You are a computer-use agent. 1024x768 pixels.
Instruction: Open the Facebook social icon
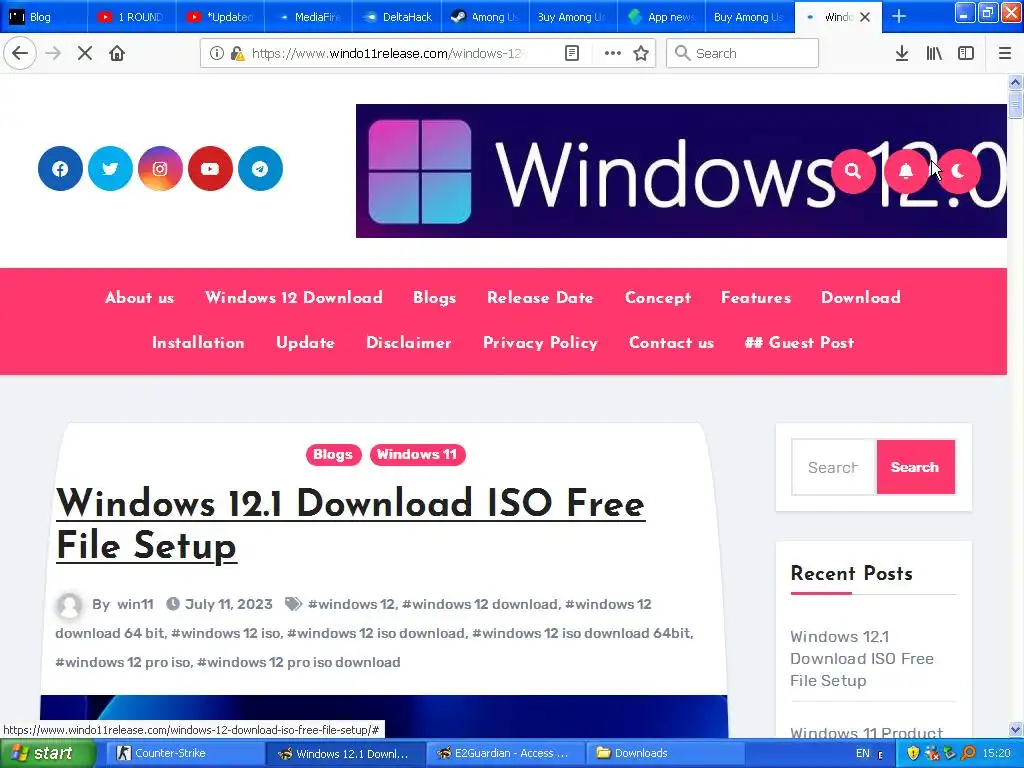coord(60,169)
